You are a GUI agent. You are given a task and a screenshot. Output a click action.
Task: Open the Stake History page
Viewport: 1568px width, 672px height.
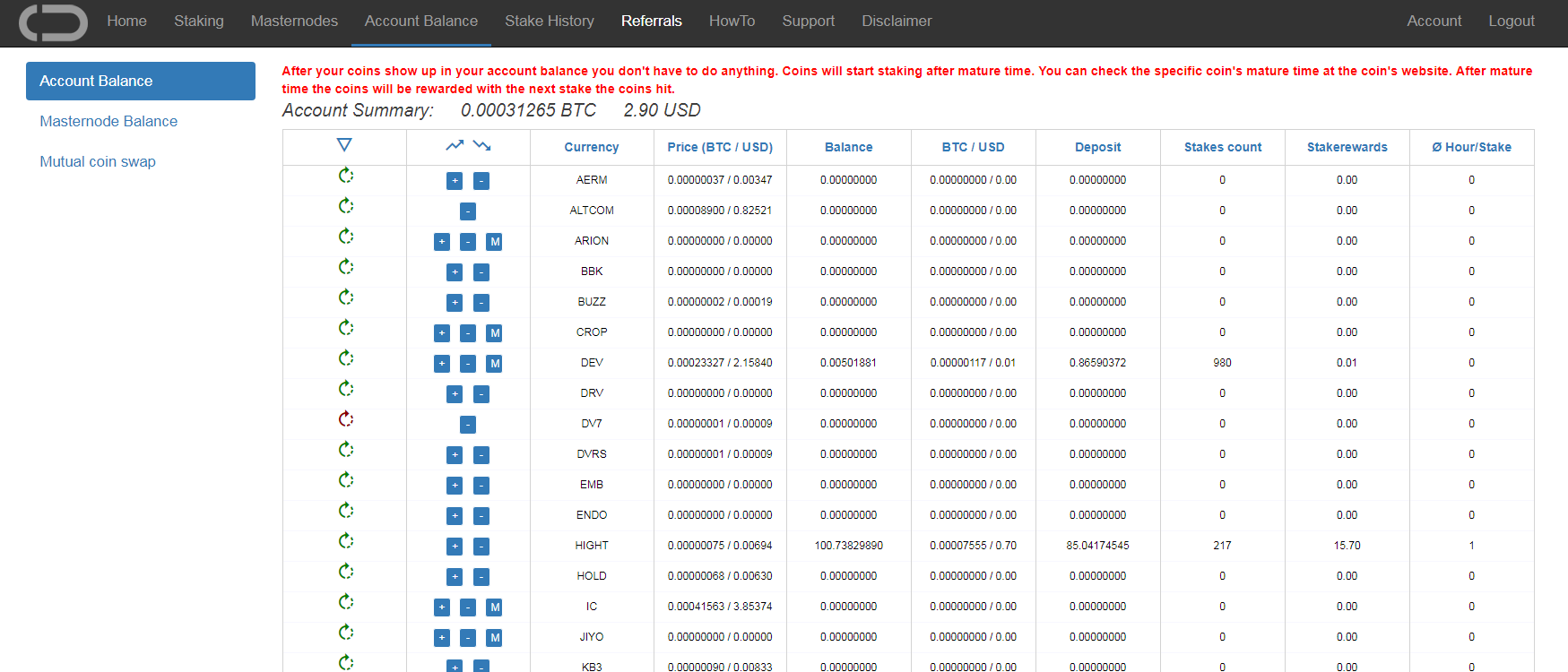[x=550, y=22]
